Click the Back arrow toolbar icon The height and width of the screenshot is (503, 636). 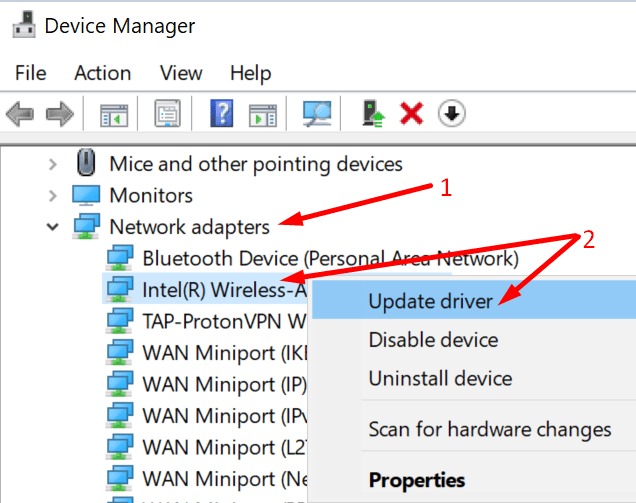19,114
